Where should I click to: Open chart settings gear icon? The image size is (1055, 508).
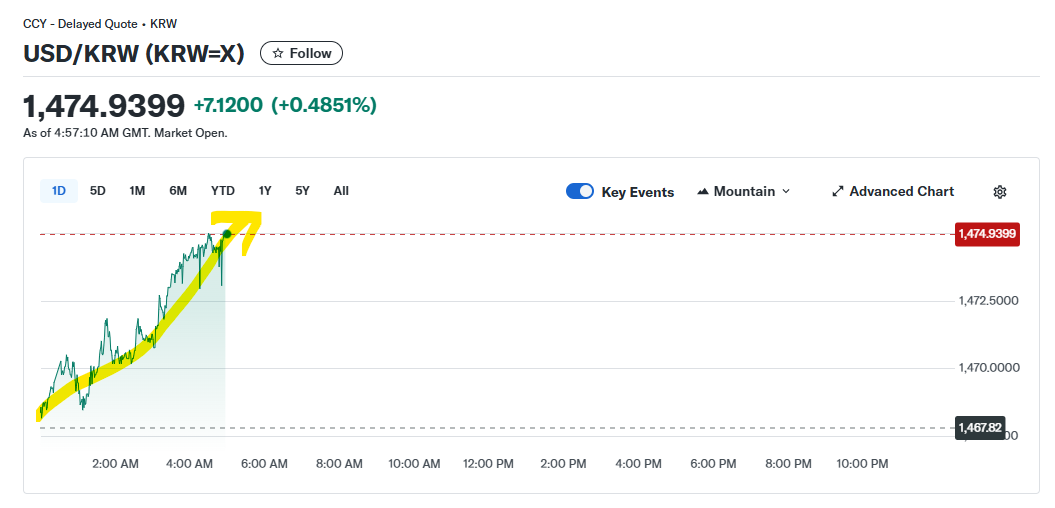pos(1000,192)
